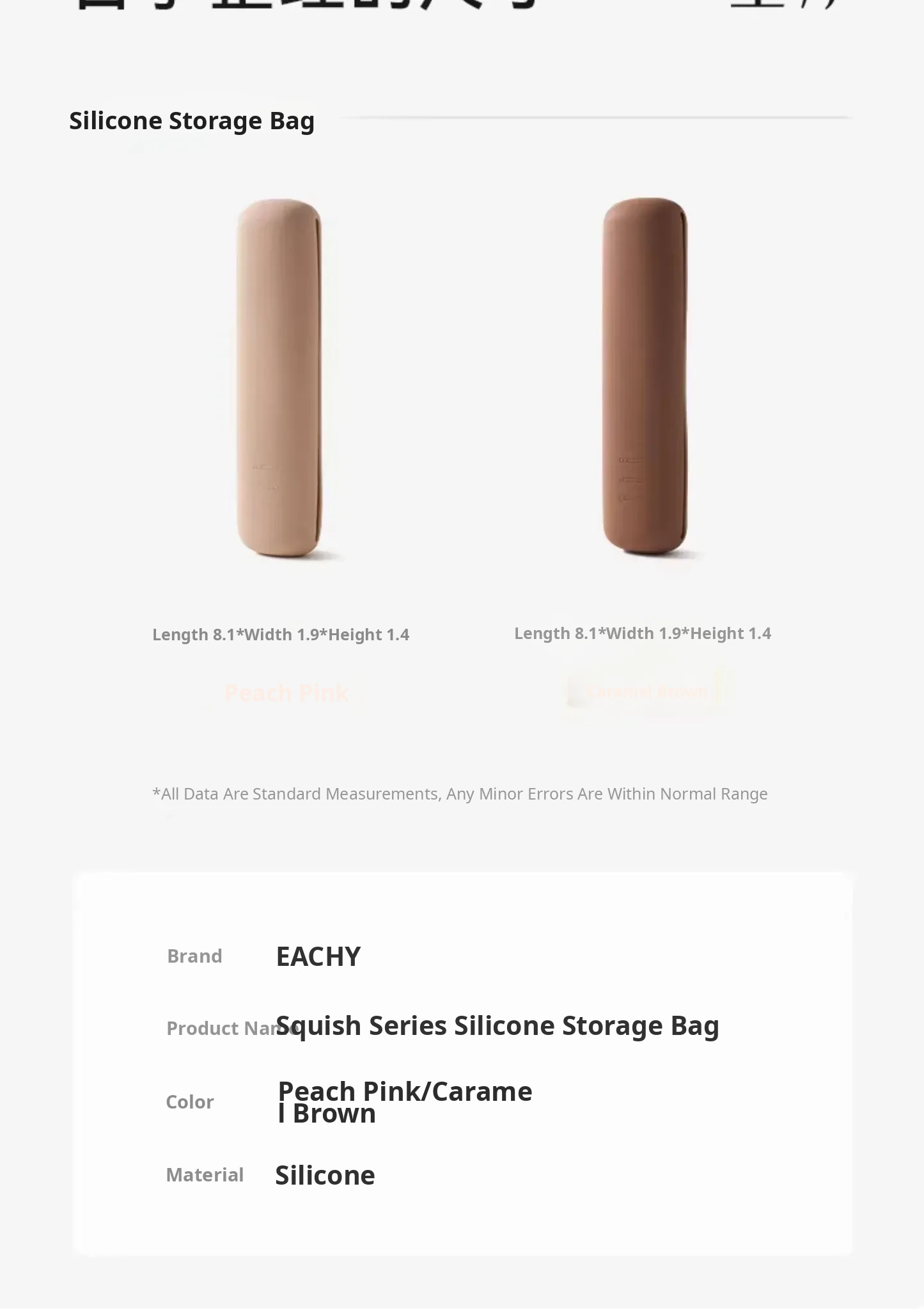Click the embossed logo marks on the peach pink bag
This screenshot has width=924, height=1310.
265,477
